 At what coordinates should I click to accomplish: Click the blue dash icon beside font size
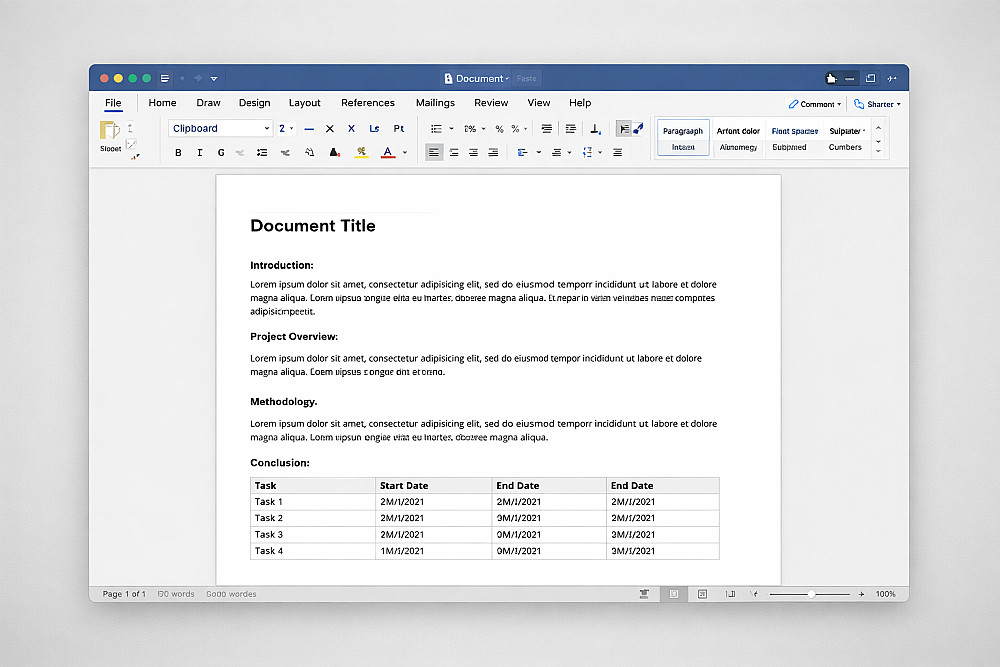309,129
